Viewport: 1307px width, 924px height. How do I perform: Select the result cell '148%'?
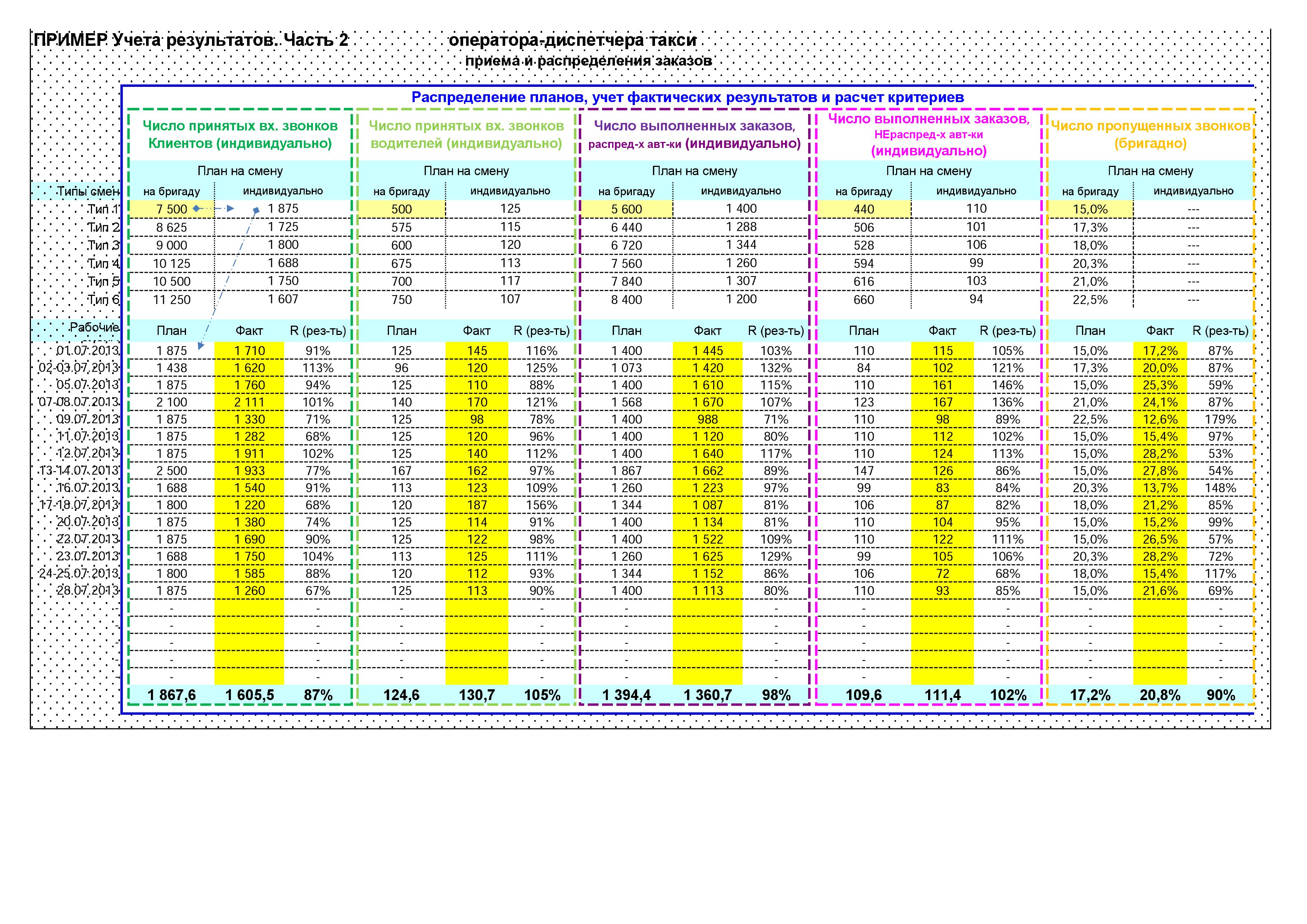coord(1221,488)
